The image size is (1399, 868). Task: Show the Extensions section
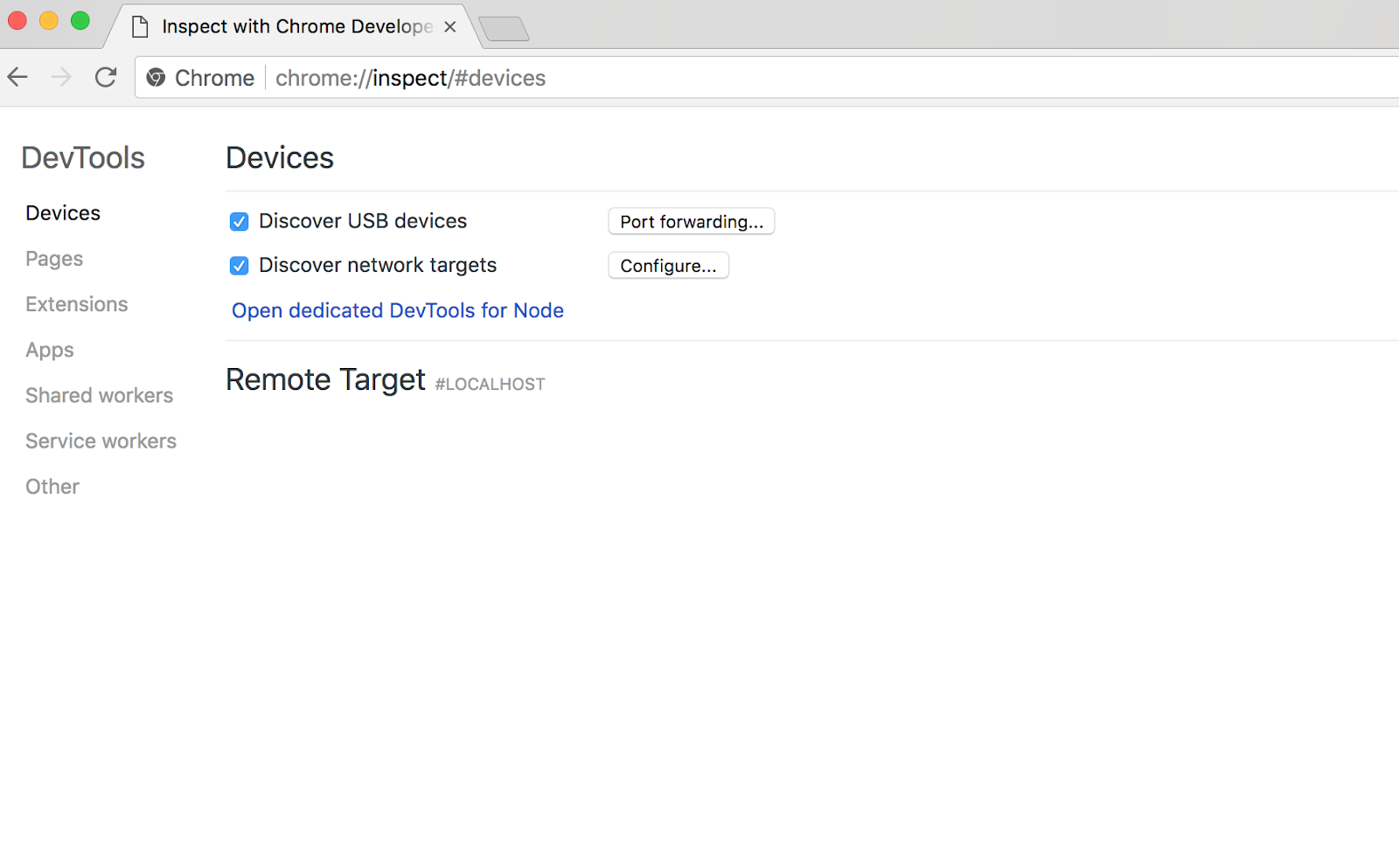point(77,304)
